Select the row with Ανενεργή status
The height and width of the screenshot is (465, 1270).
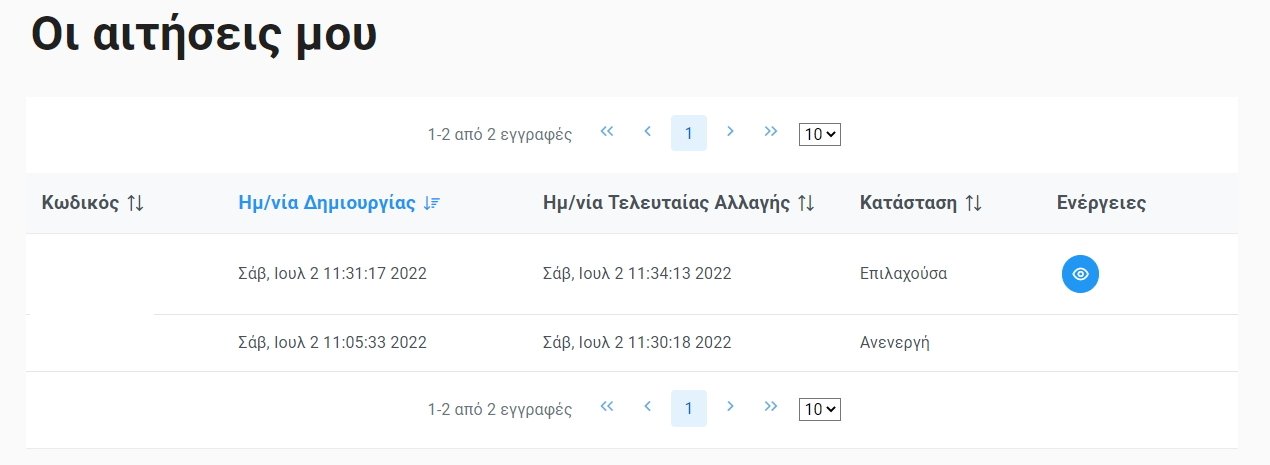point(632,343)
